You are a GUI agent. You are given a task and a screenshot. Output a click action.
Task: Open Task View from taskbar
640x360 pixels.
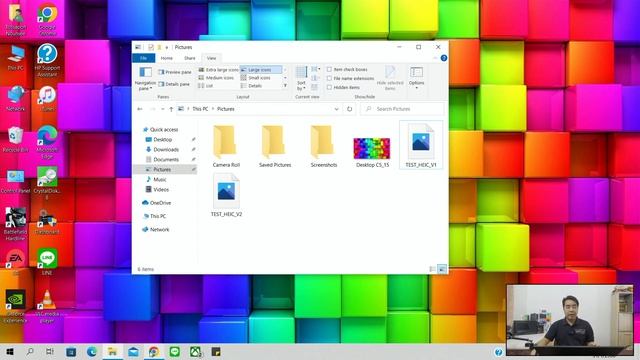coord(49,352)
